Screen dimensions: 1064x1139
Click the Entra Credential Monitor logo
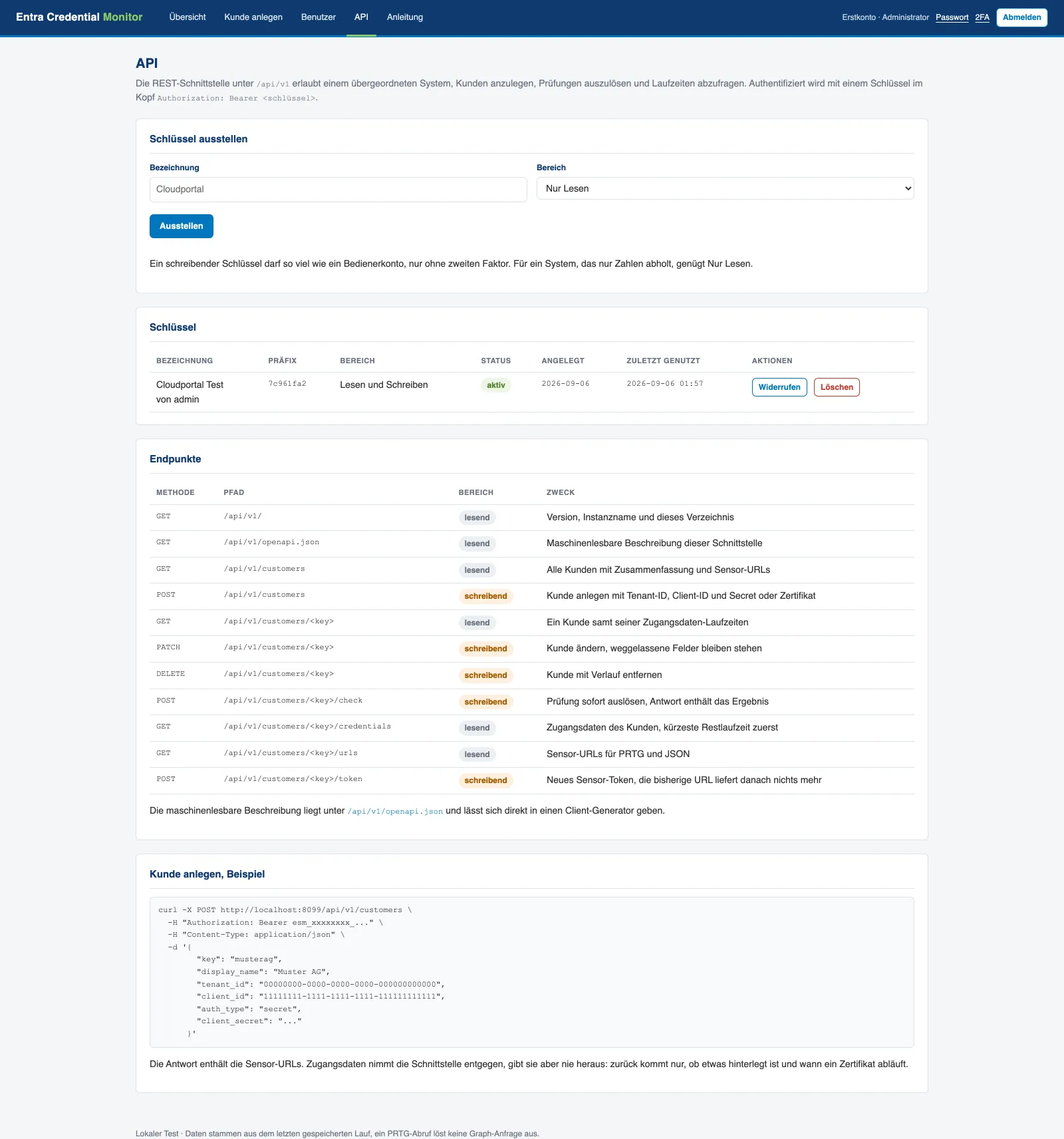tap(79, 17)
